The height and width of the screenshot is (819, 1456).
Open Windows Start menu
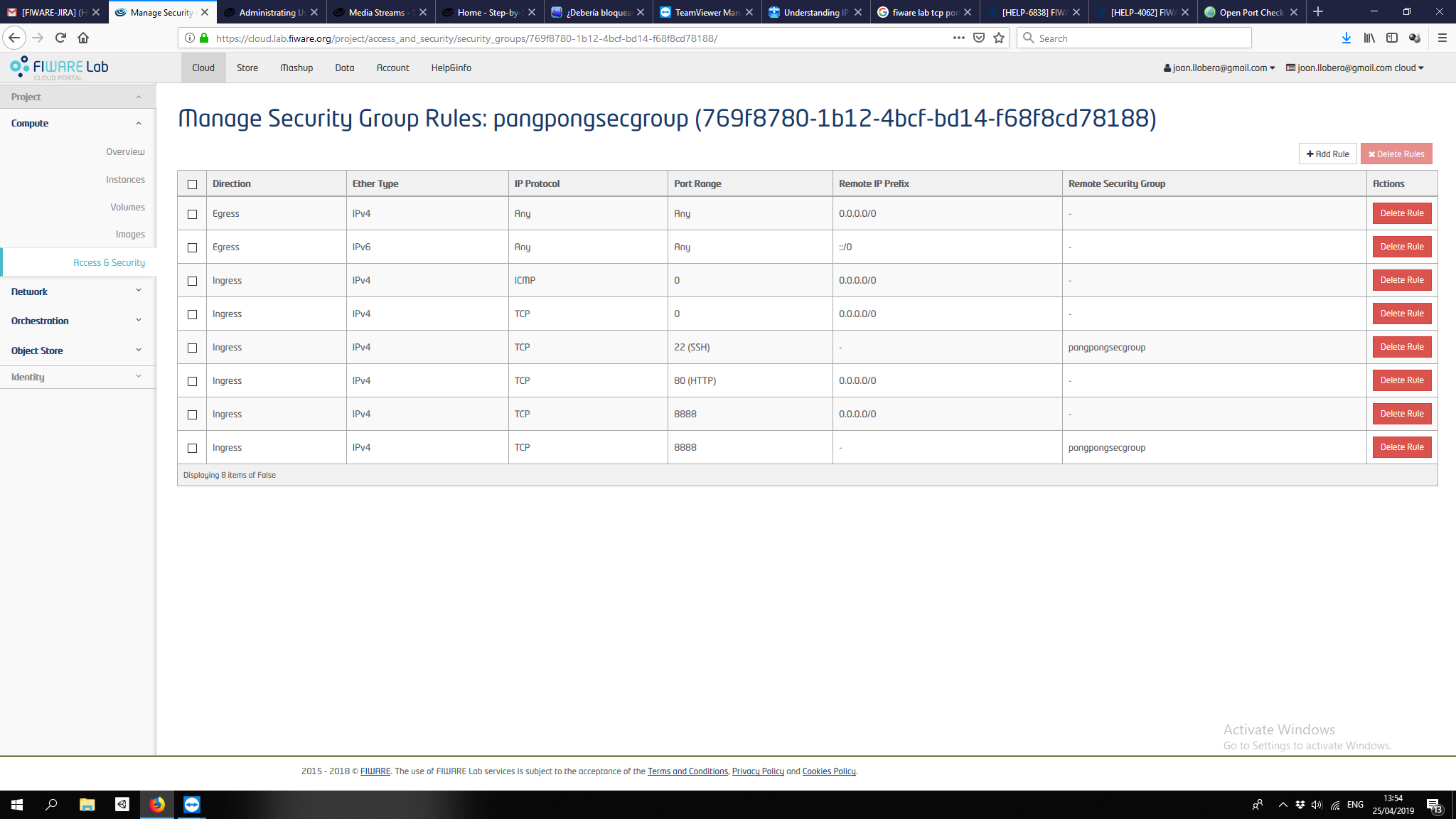(17, 805)
